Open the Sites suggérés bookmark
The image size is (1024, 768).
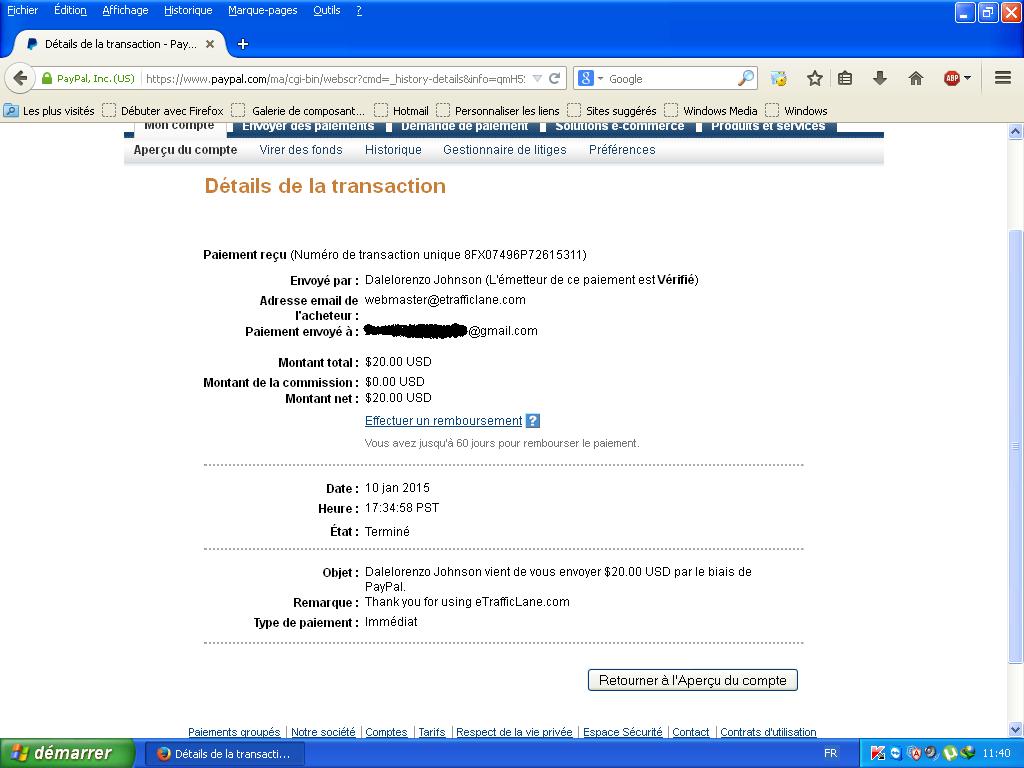[613, 111]
